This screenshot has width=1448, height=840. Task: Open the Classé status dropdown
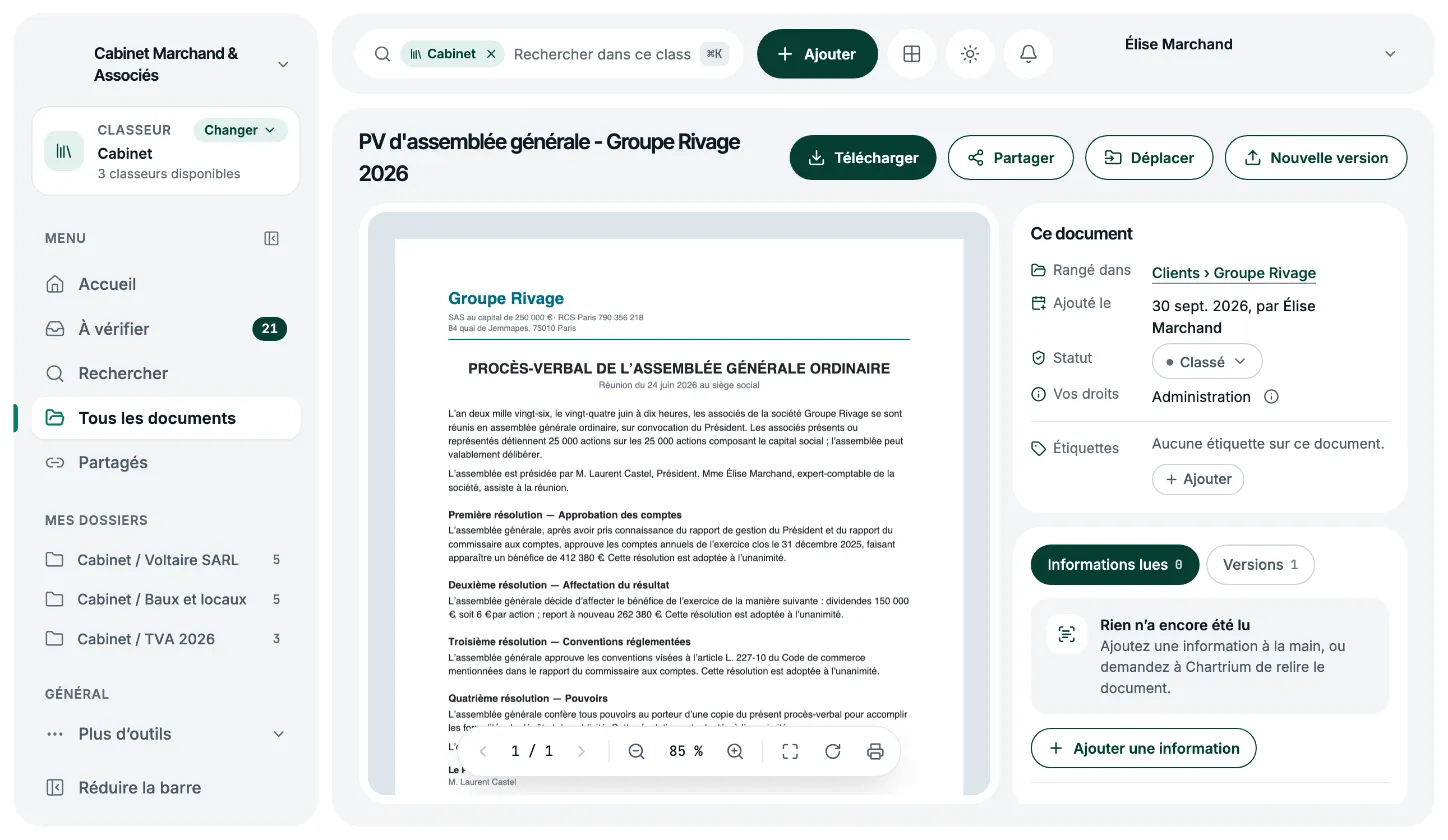1207,362
